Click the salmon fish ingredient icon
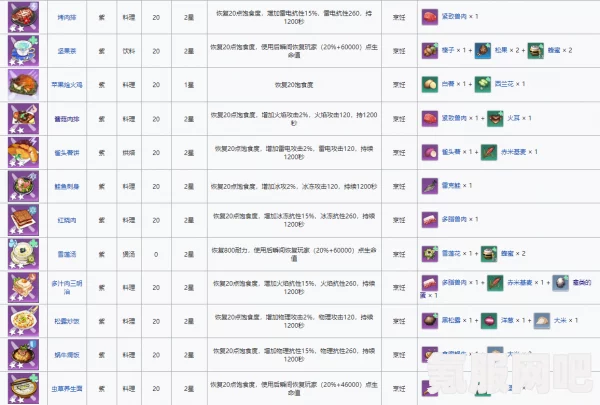This screenshot has height=405, width=600. [430, 186]
